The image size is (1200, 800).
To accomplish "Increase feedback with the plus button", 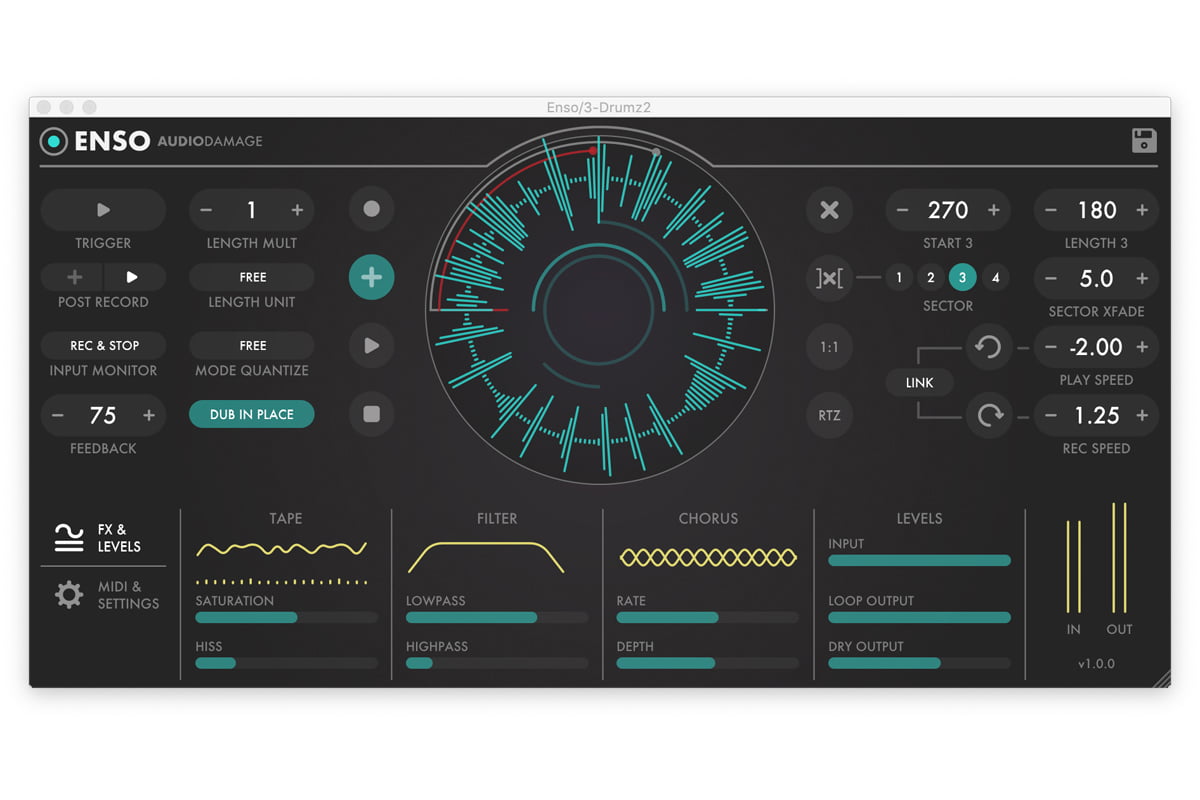I will [149, 415].
